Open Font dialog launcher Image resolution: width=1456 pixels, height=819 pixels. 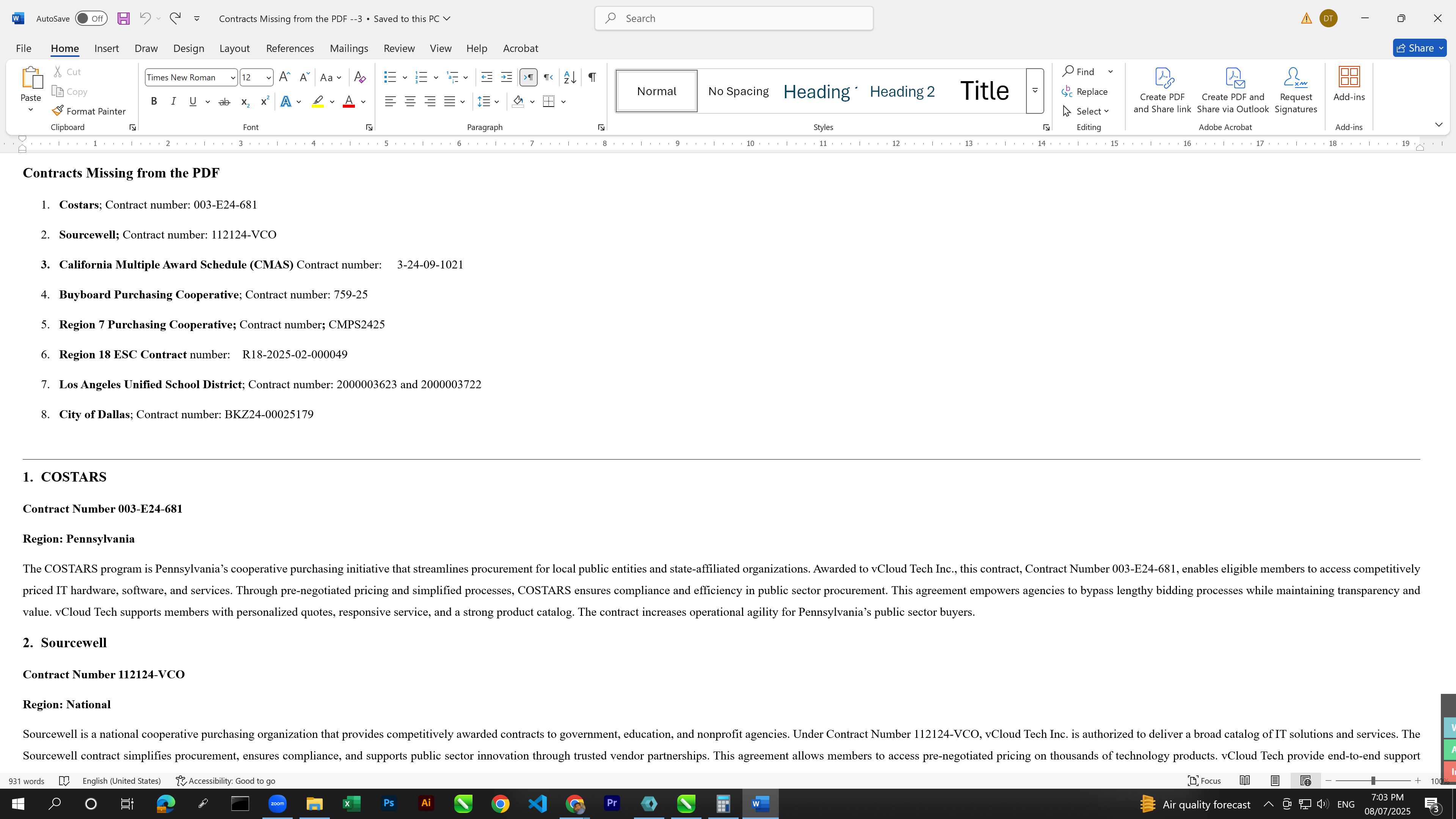click(x=369, y=128)
